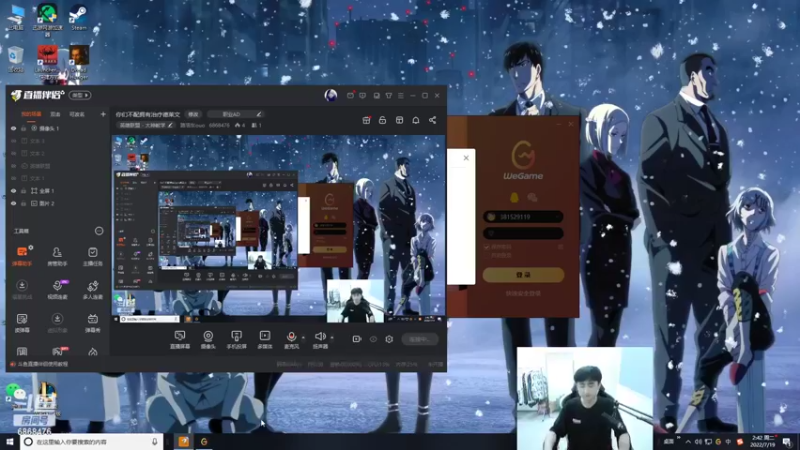Viewport: 800px width, 450px height.
Task: Click the 修改 button beside the stream title
Action: click(x=193, y=114)
